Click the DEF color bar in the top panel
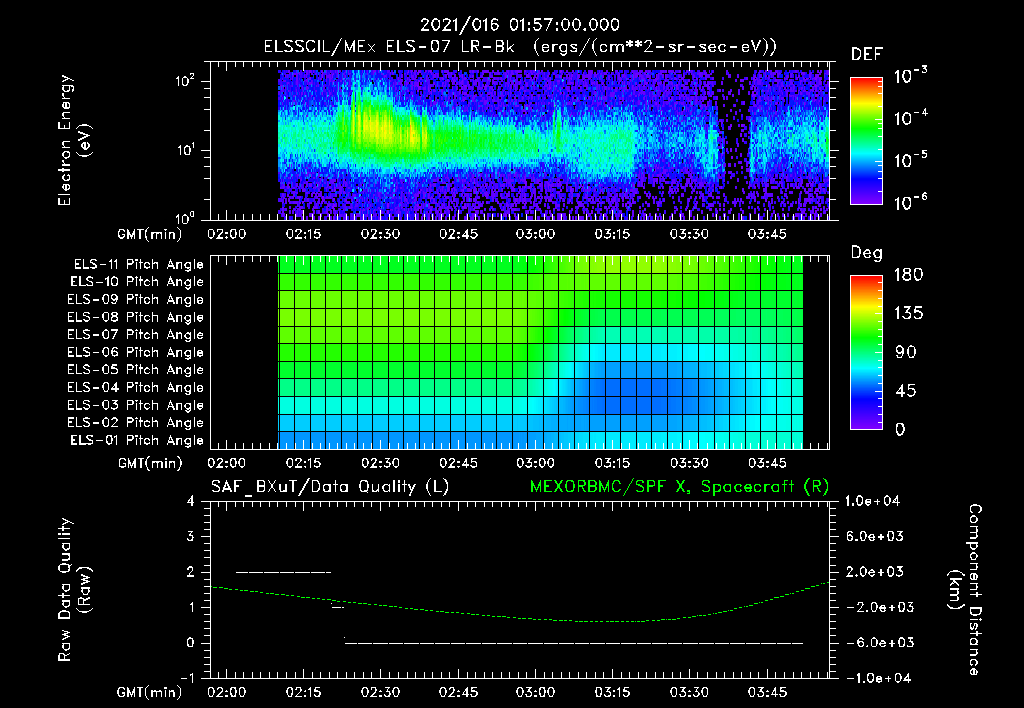This screenshot has width=1024, height=708. 866,140
